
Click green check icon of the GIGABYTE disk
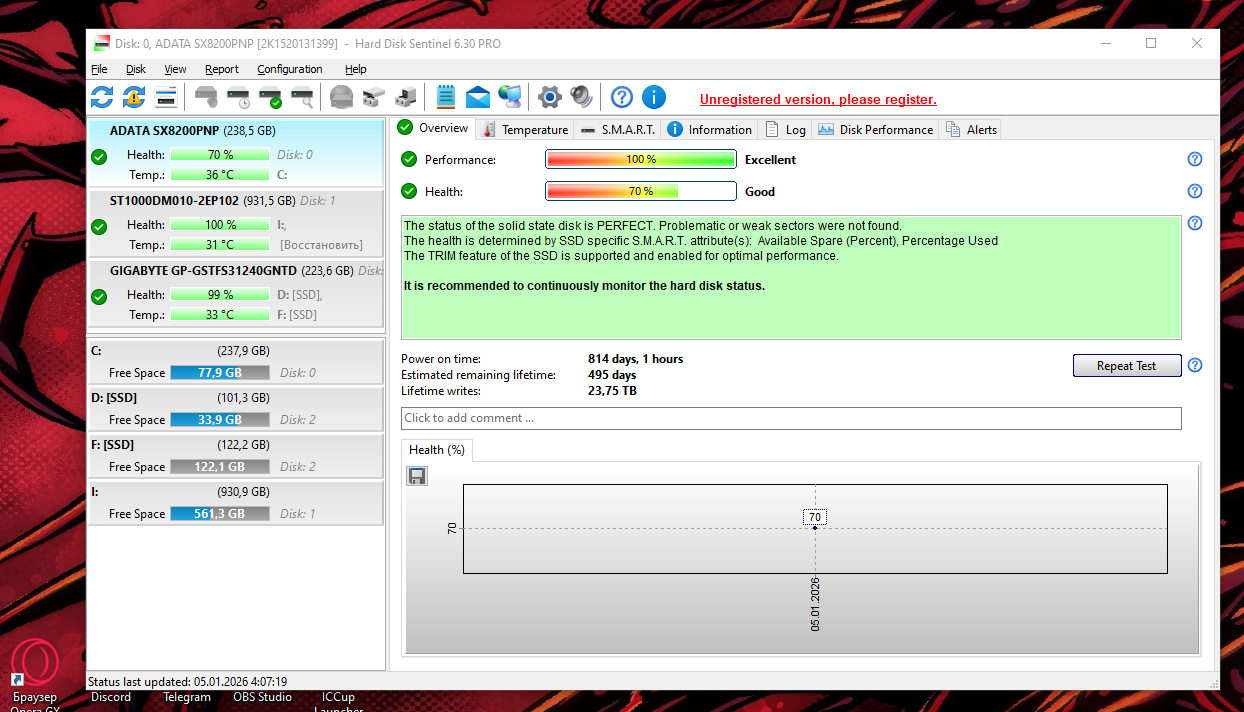point(99,297)
